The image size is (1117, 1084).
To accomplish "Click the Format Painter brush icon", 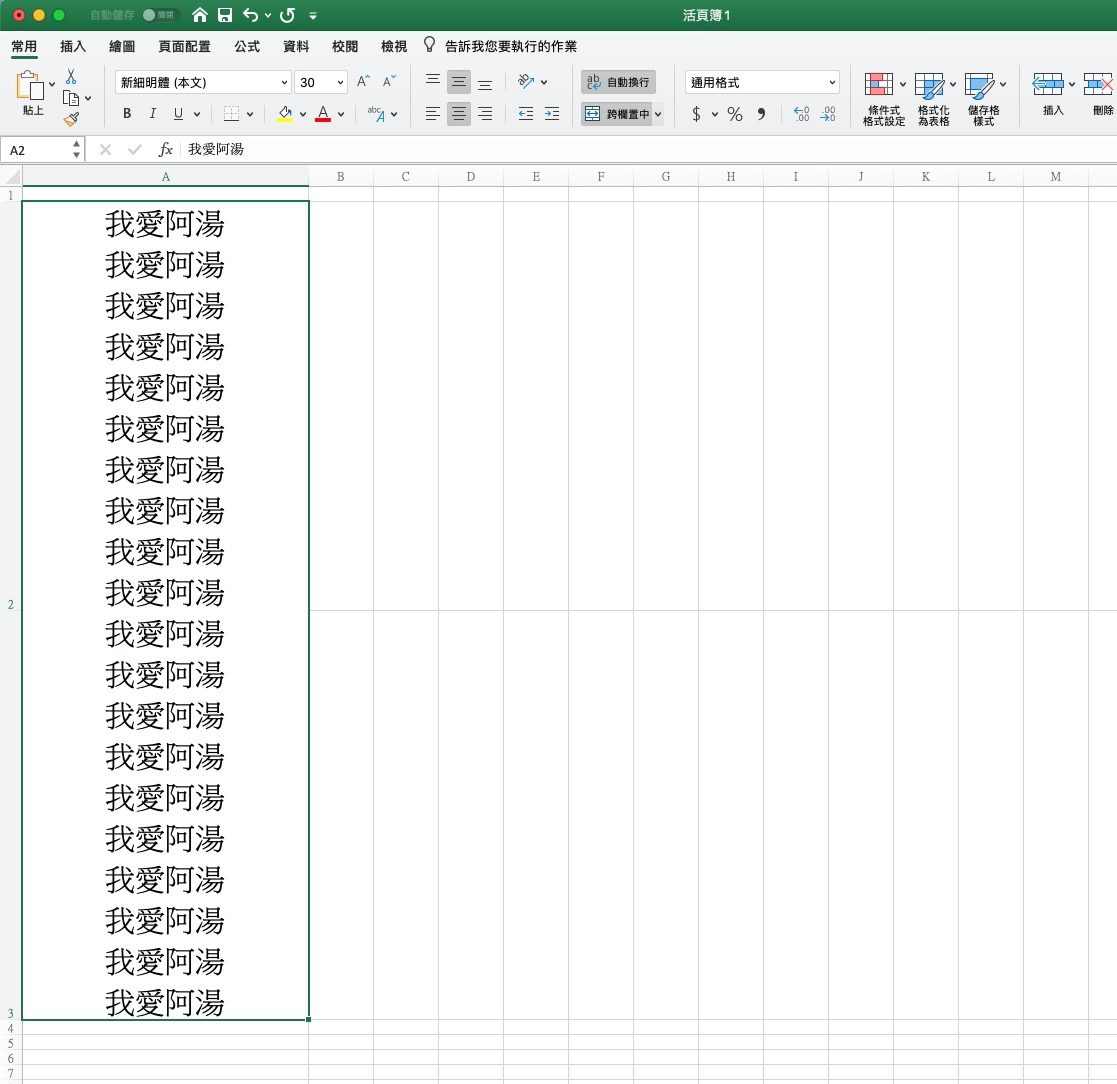I will [x=71, y=119].
